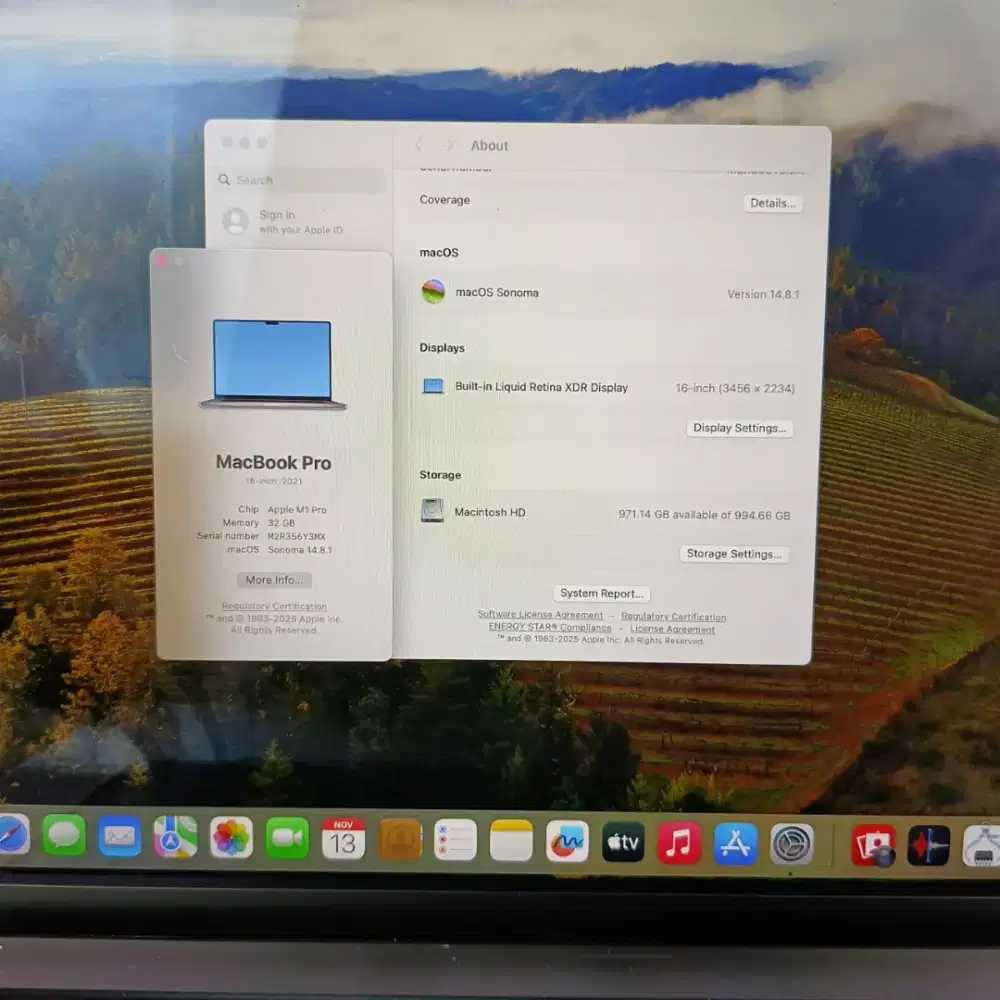1000x1000 pixels.
Task: Open Messages from the Dock
Action: 66,840
